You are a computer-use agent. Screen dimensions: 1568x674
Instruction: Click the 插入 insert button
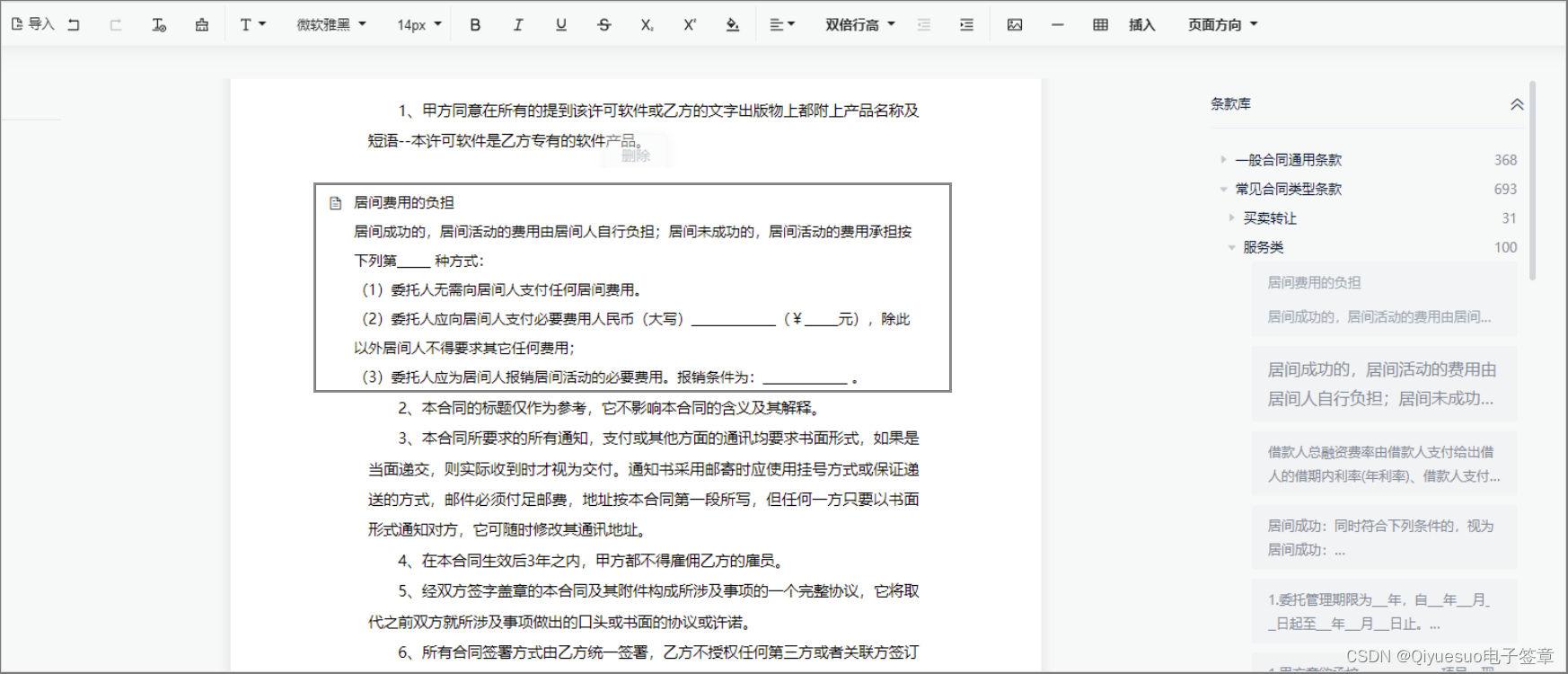pyautogui.click(x=1141, y=25)
